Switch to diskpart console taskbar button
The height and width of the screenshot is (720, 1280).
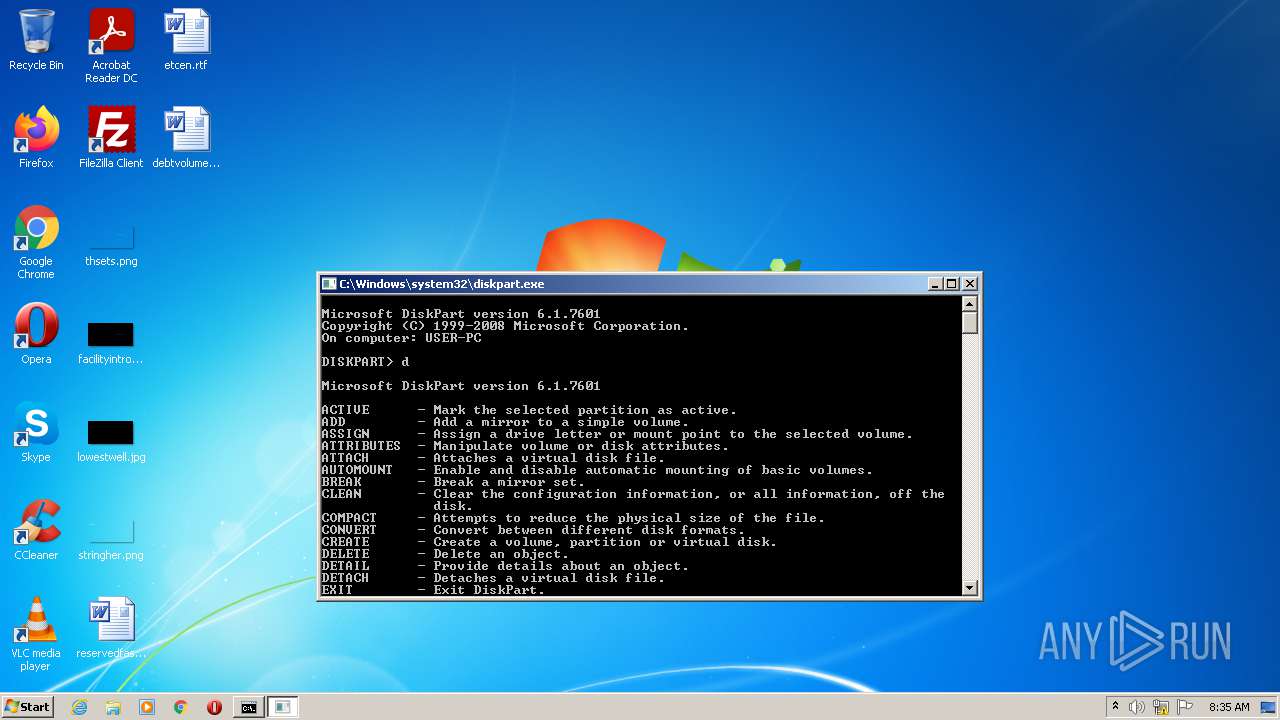pos(248,707)
